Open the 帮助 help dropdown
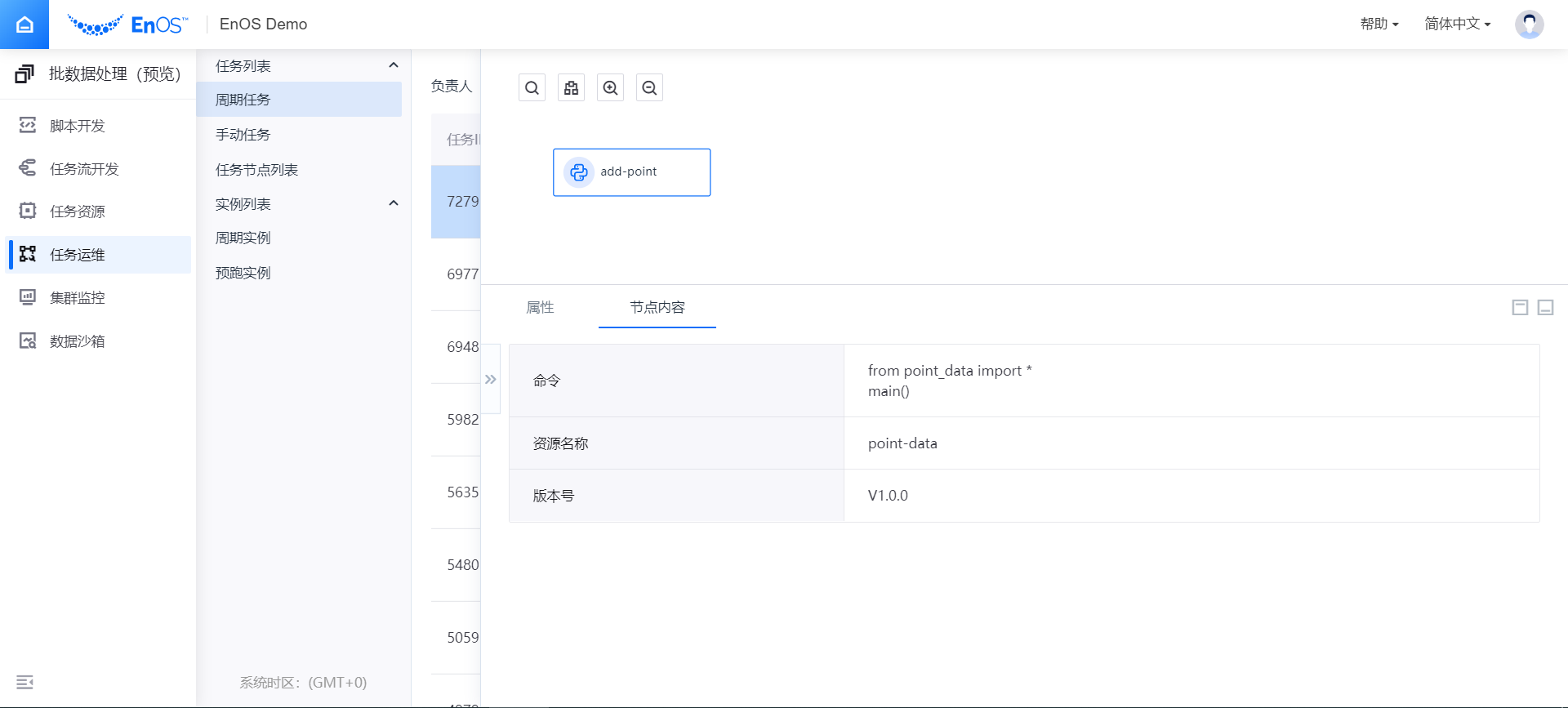This screenshot has width=1568, height=708. [1379, 24]
